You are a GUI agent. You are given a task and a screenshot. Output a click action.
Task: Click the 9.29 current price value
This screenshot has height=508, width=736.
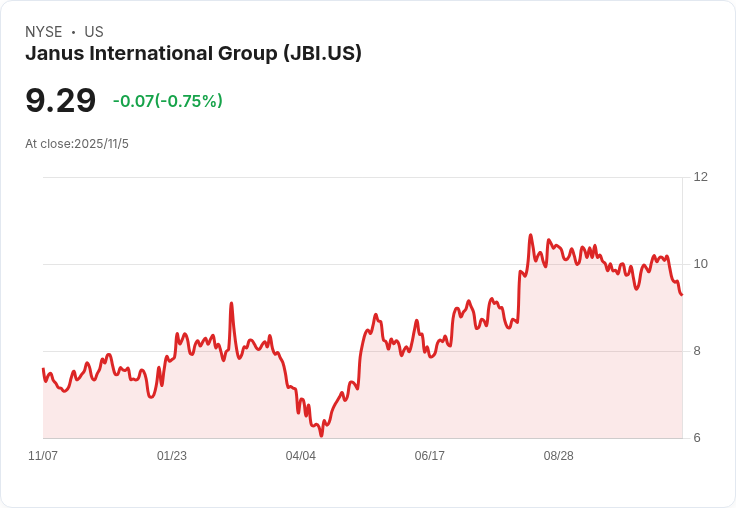coord(61,100)
